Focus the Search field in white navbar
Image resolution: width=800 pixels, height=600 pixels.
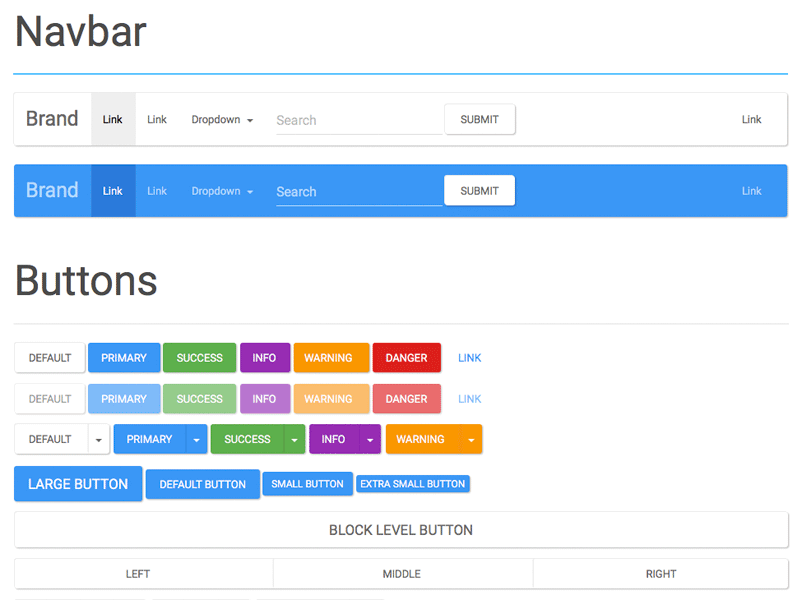click(359, 120)
